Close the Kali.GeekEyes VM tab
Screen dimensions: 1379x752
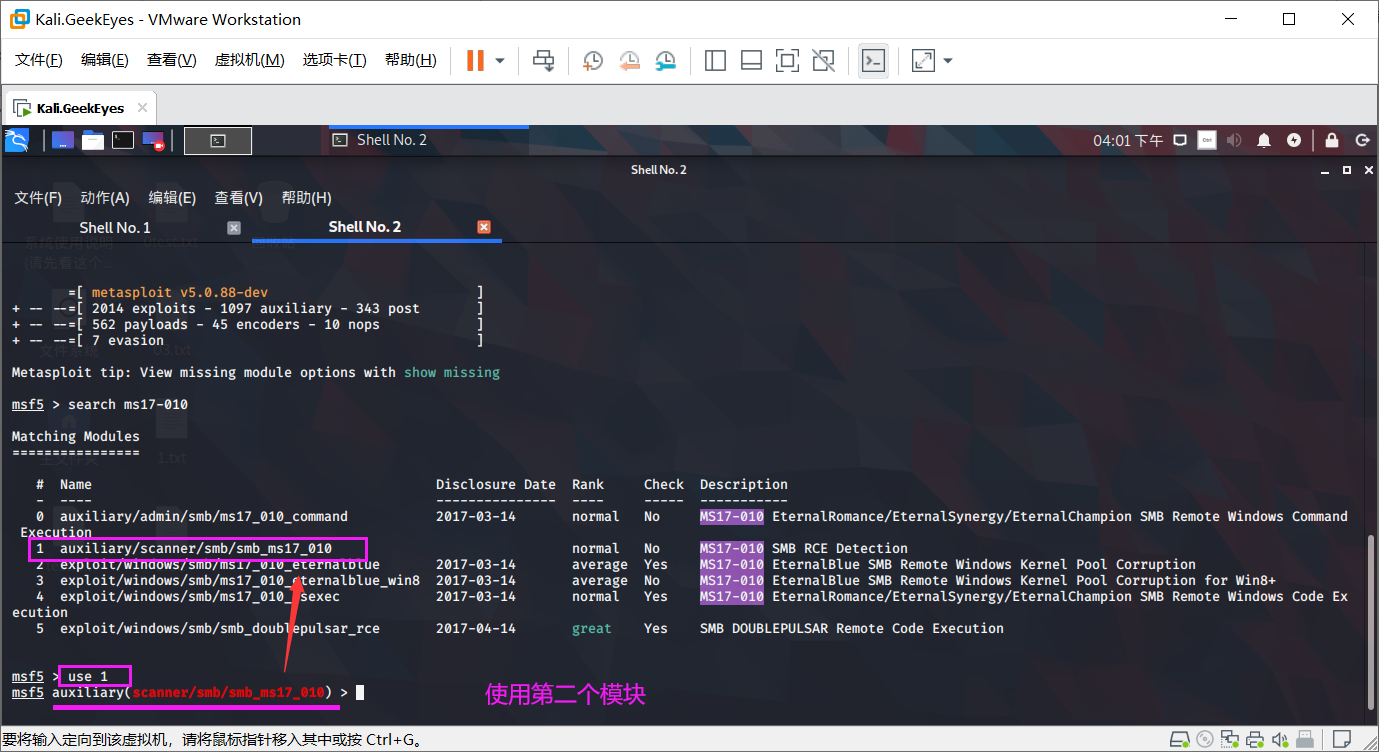coord(143,108)
